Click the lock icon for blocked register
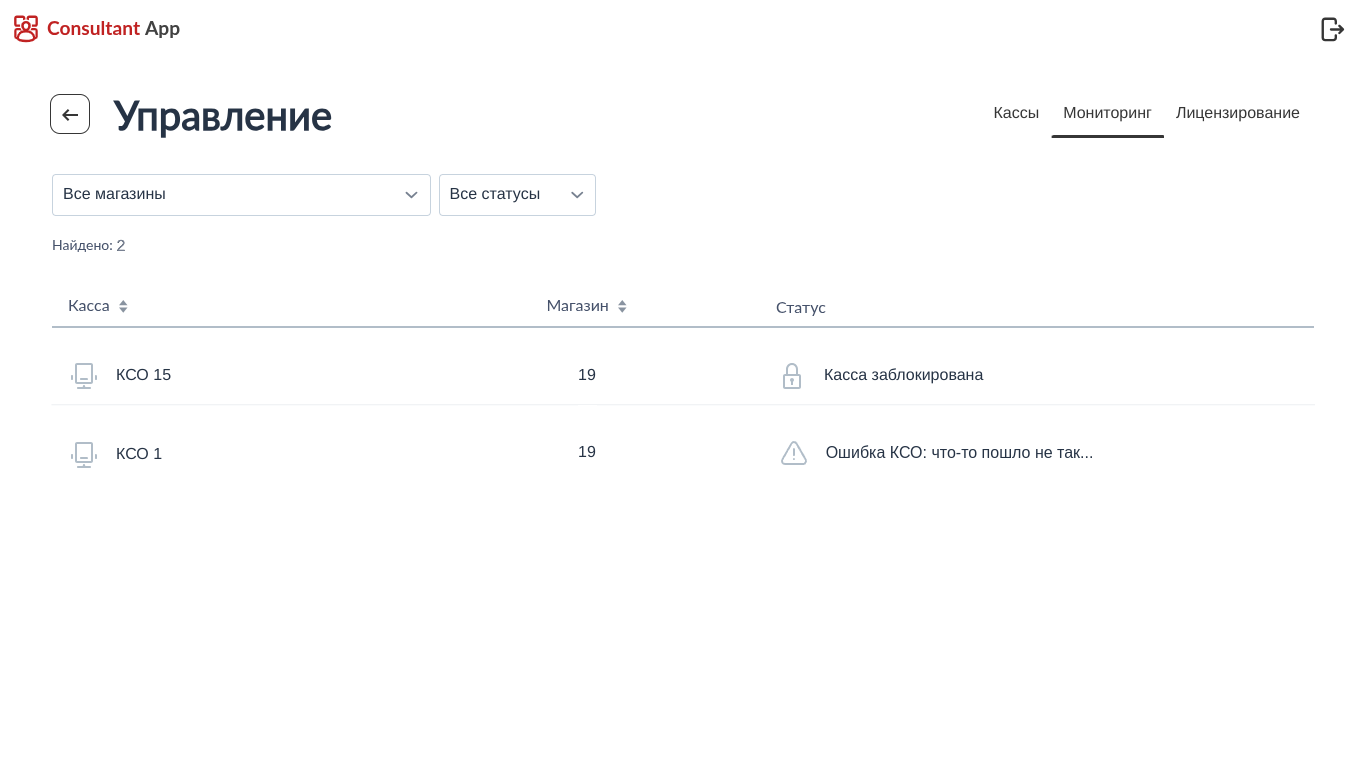This screenshot has height=768, width=1366. point(792,376)
